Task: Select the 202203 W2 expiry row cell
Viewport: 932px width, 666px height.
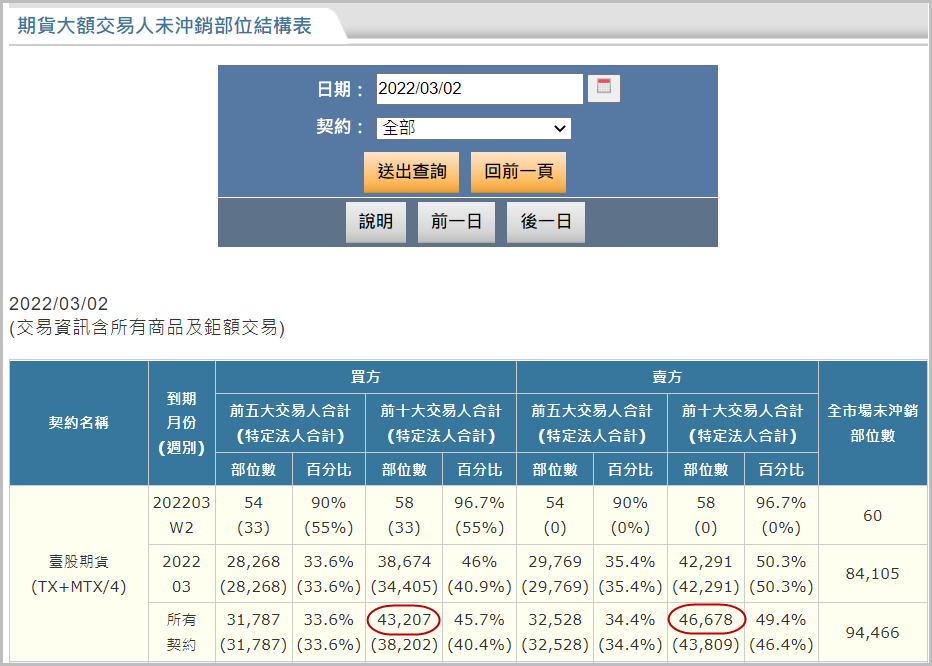Action: pyautogui.click(x=181, y=515)
